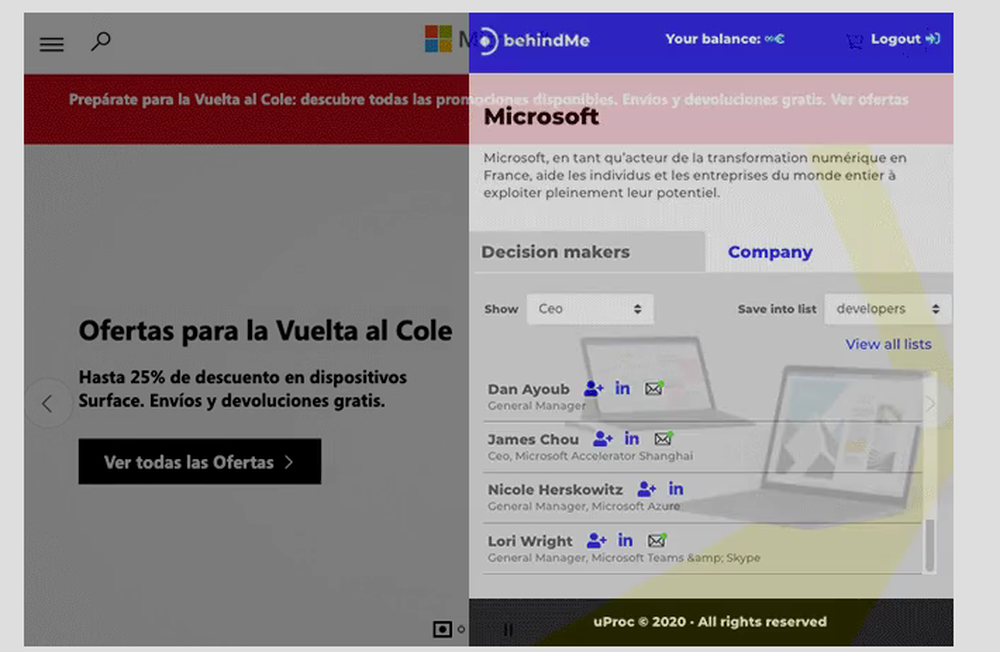Viewport: 1000px width, 652px height.
Task: Open the Show role dropdown (Ceo)
Action: (x=590, y=309)
